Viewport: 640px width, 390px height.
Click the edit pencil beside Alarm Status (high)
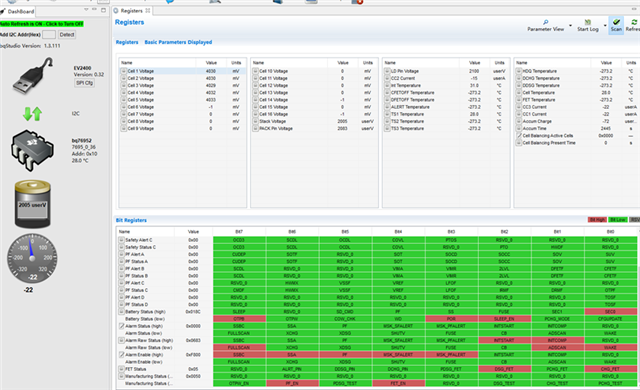pos(122,326)
